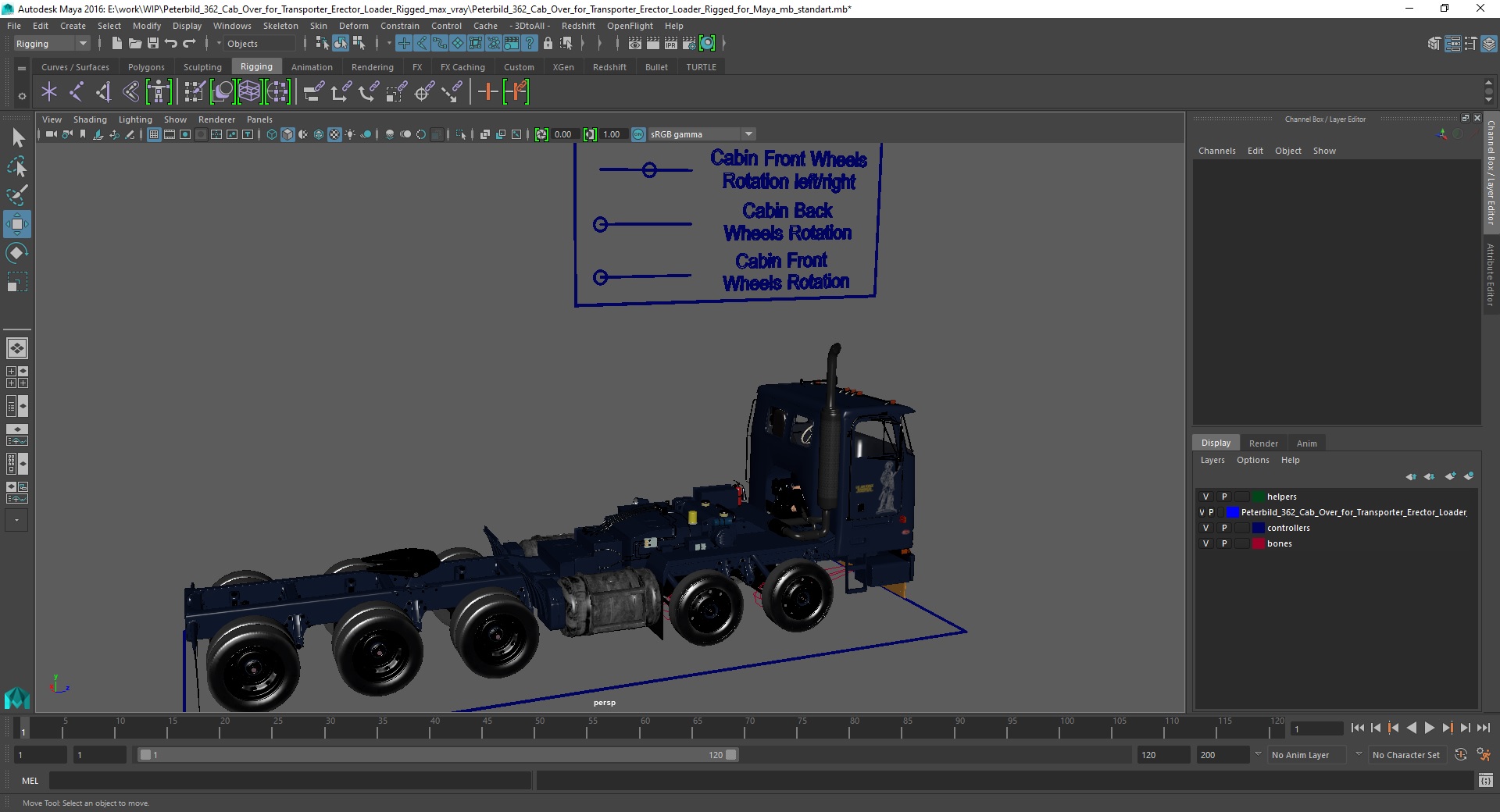This screenshot has width=1500, height=812.
Task: Click the Save Scene disk icon
Action: tap(153, 44)
